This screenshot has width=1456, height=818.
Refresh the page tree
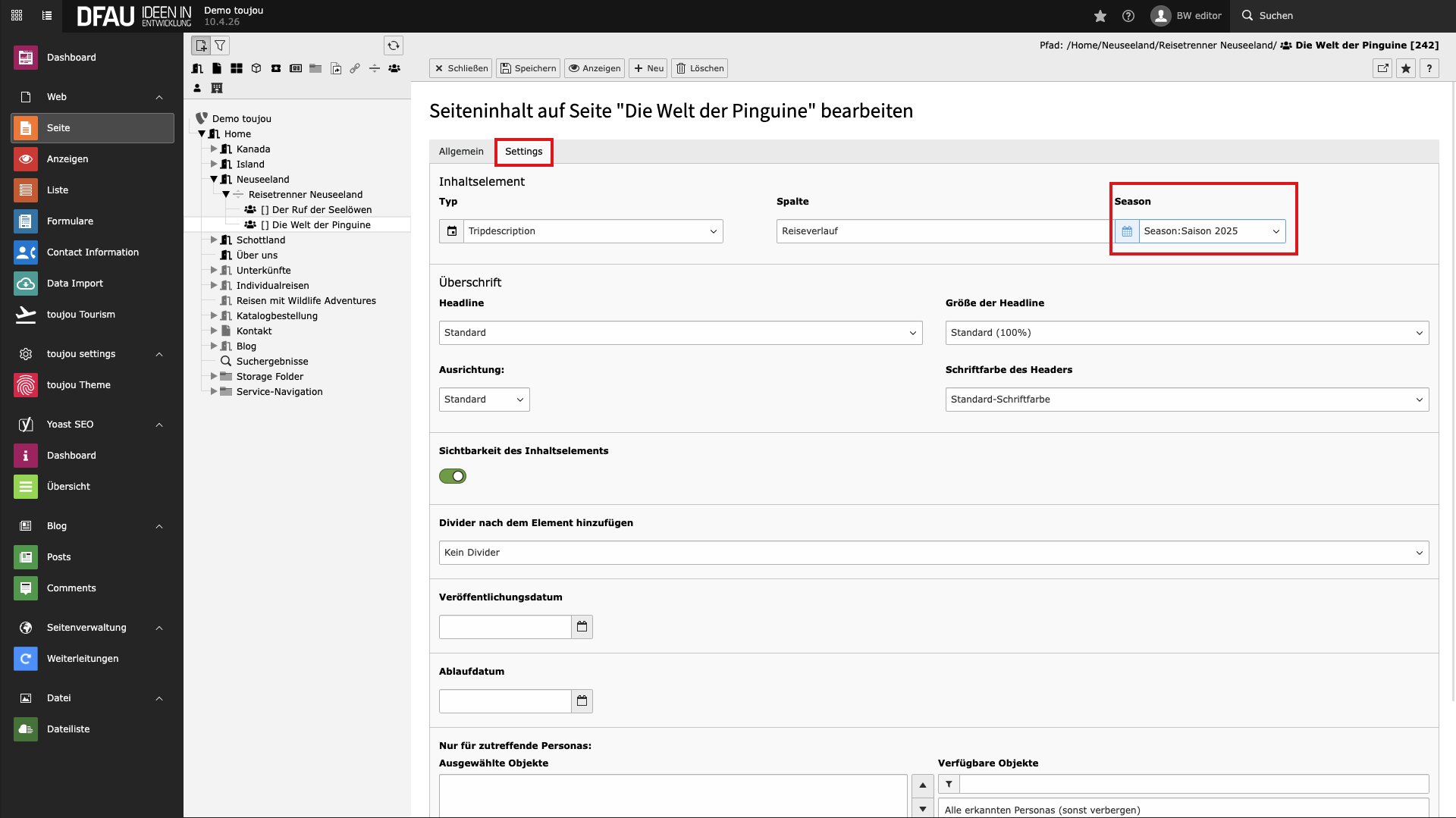(393, 45)
